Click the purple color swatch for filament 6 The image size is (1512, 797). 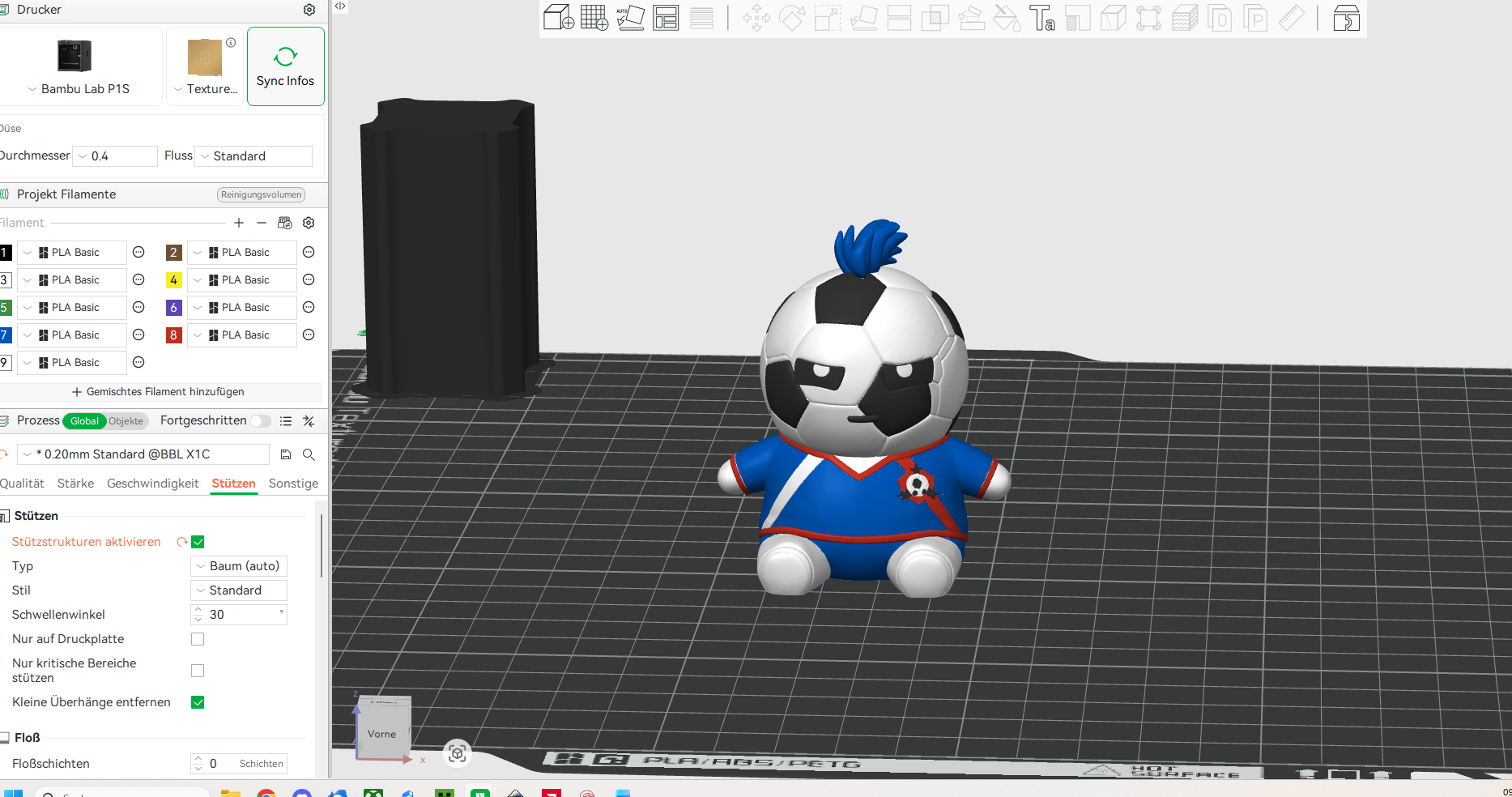click(x=173, y=308)
